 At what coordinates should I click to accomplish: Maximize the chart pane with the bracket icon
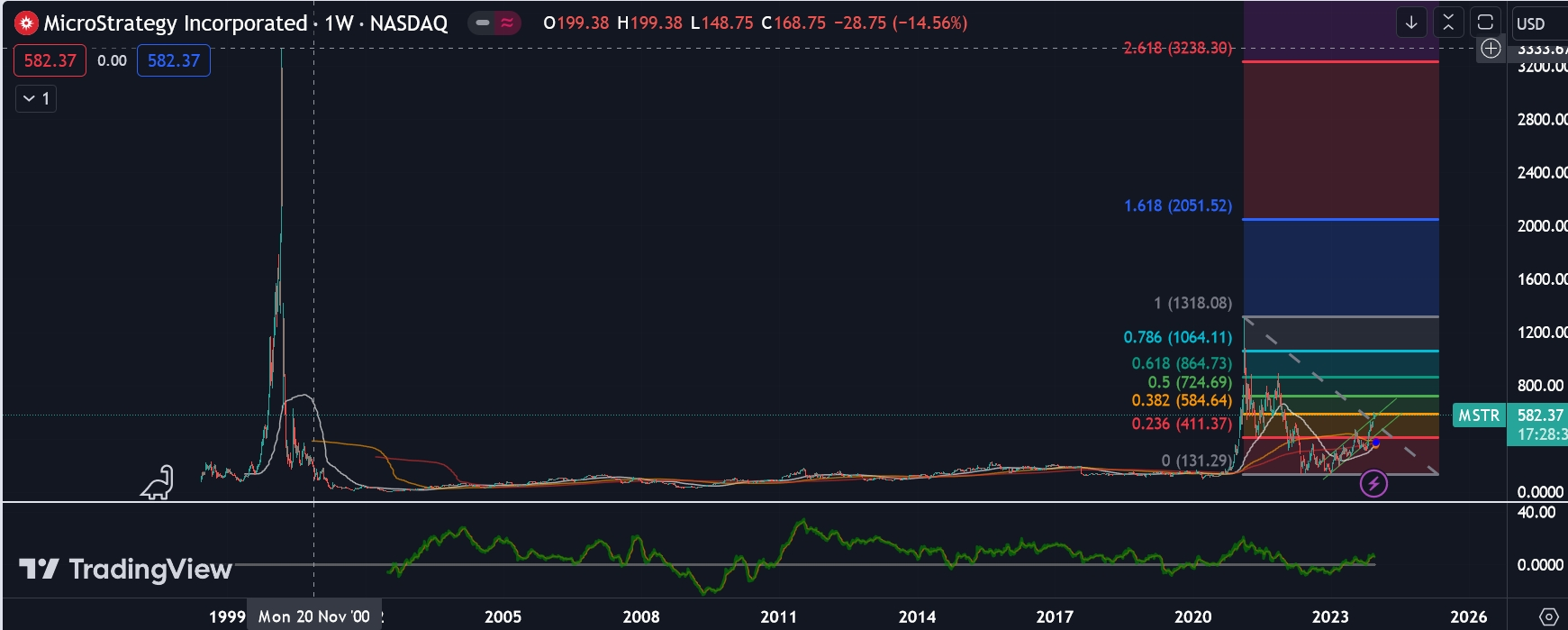click(x=1485, y=23)
